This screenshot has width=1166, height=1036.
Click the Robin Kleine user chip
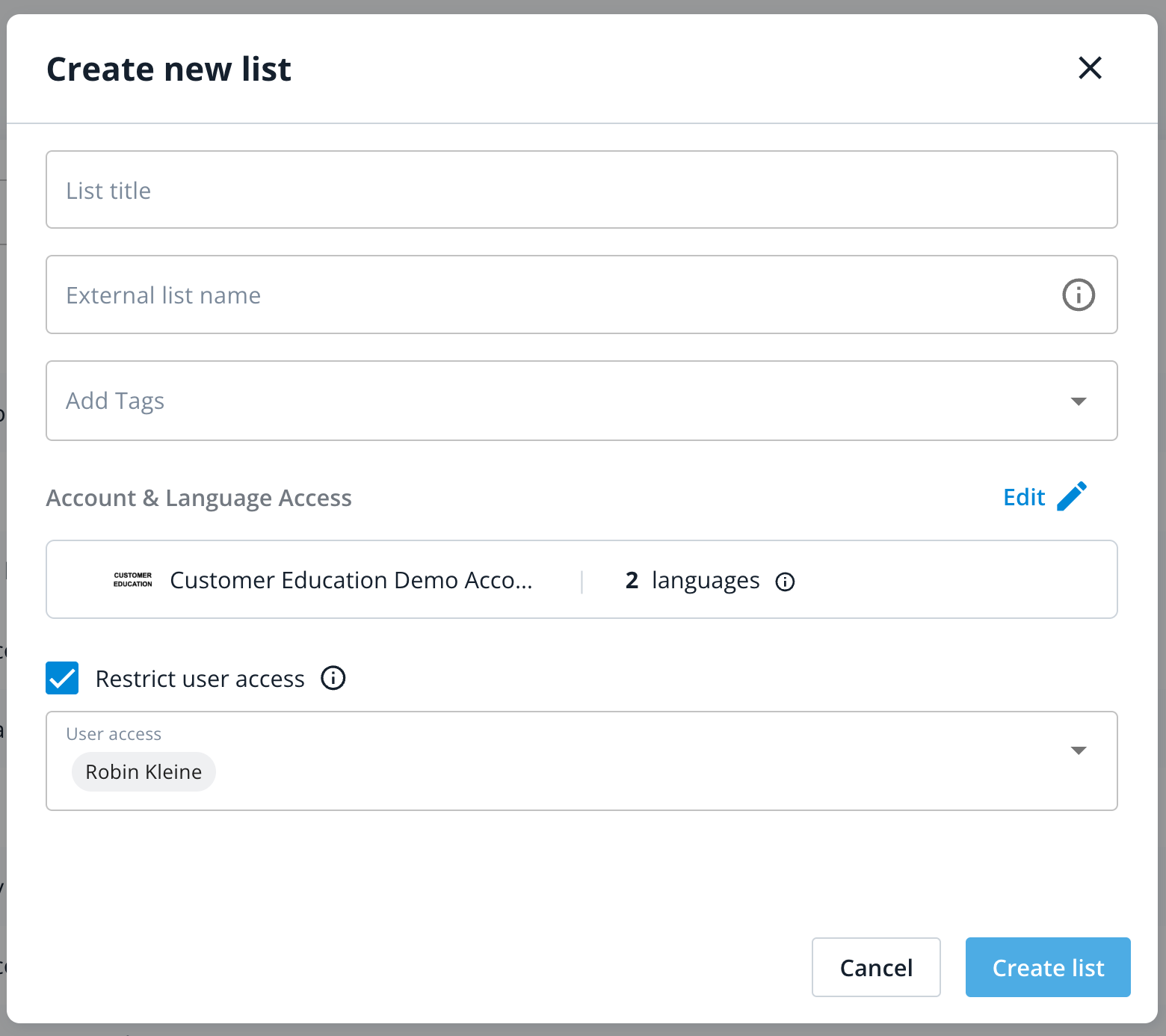tap(144, 771)
